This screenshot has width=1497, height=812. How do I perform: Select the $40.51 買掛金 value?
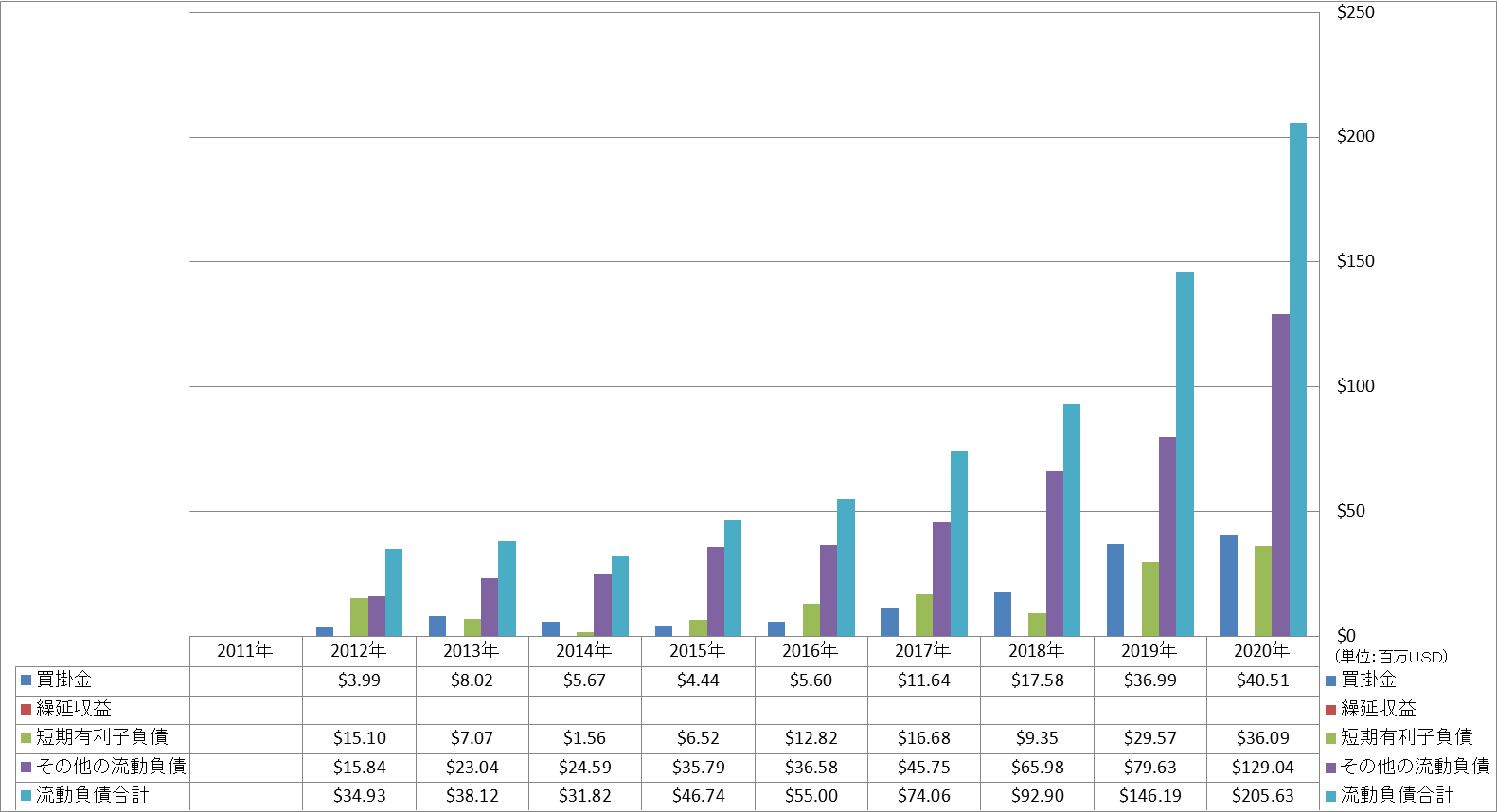pyautogui.click(x=1262, y=680)
